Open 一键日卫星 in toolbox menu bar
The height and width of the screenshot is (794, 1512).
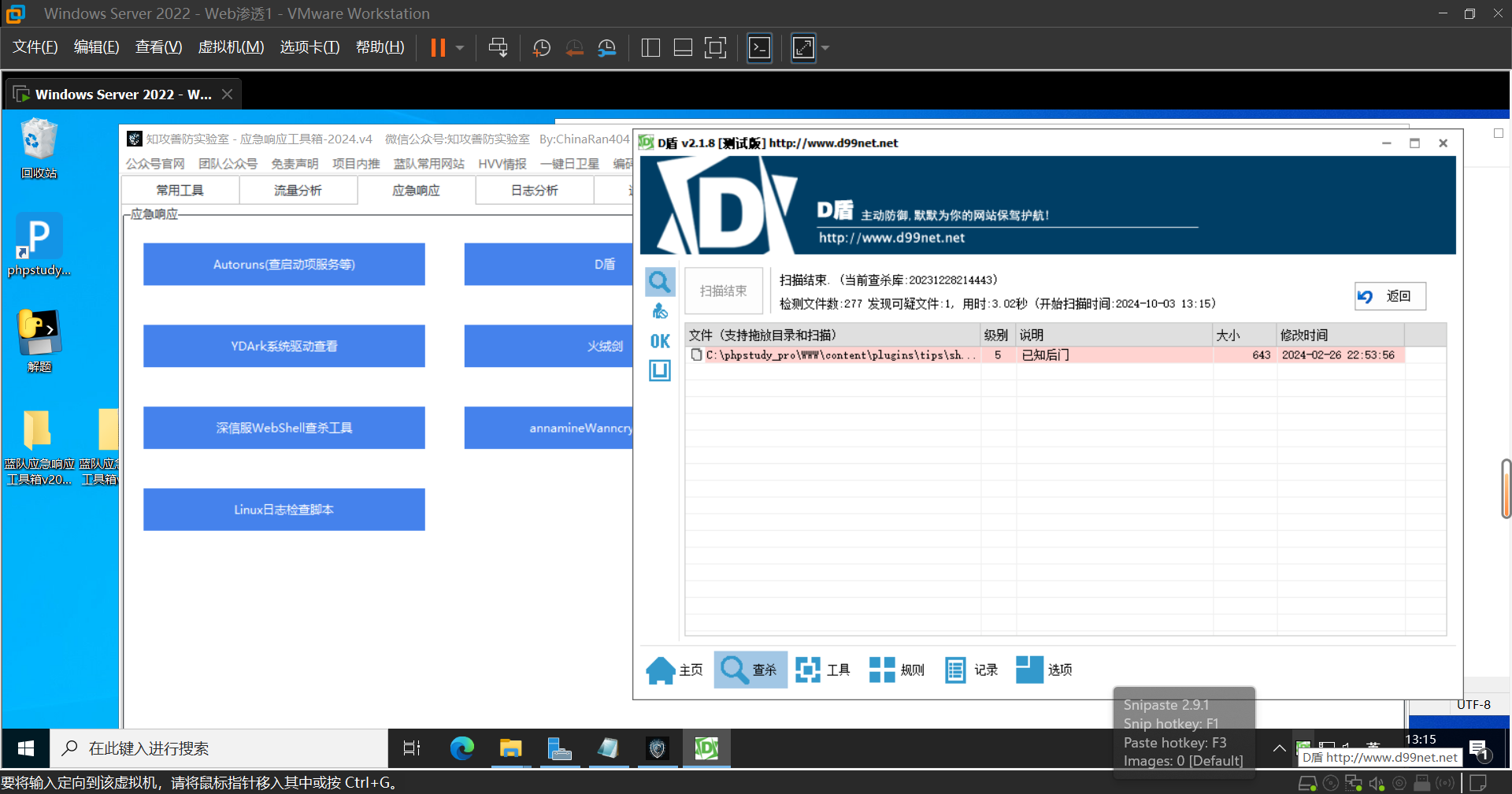(x=569, y=164)
